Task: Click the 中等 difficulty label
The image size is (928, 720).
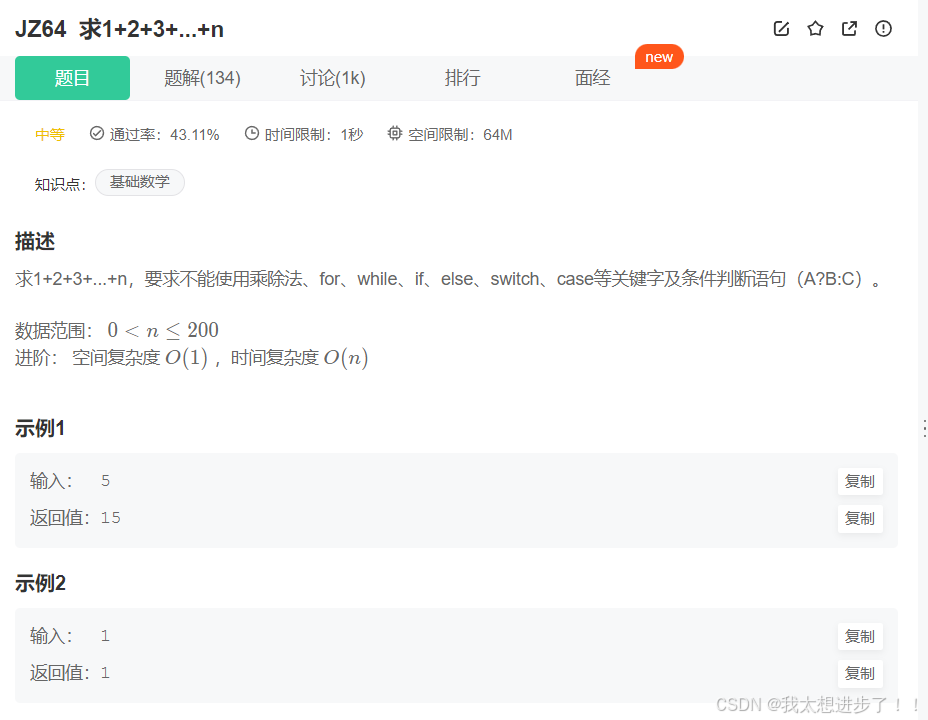Action: coord(50,135)
